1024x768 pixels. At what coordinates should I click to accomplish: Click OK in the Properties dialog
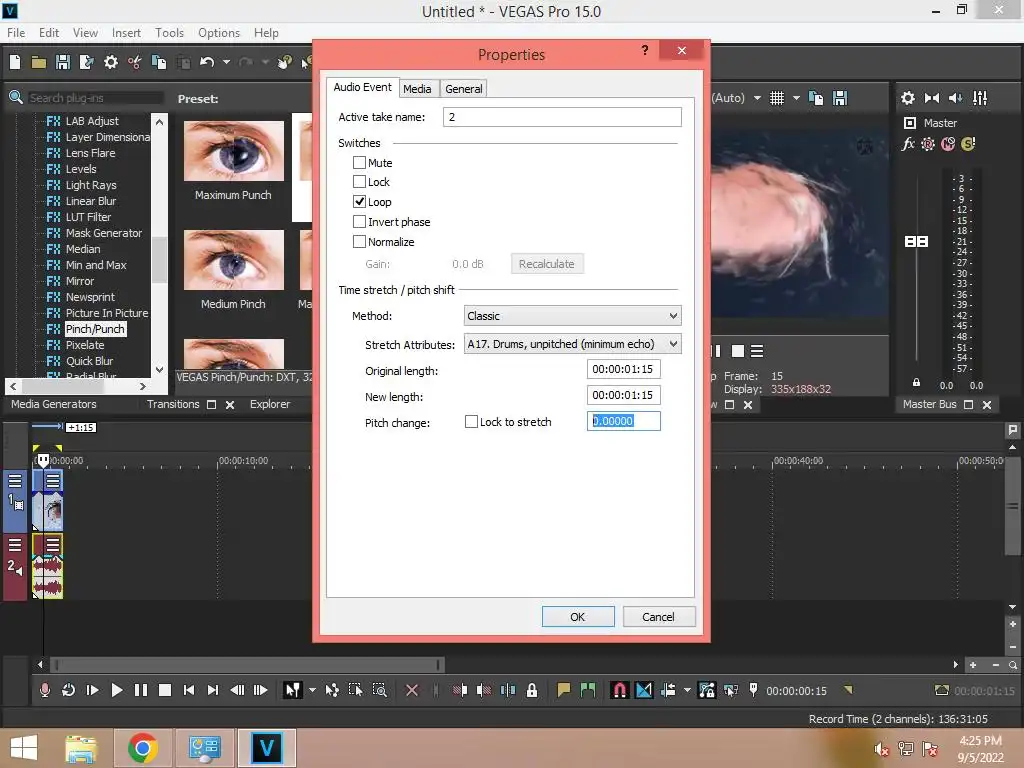pos(578,616)
